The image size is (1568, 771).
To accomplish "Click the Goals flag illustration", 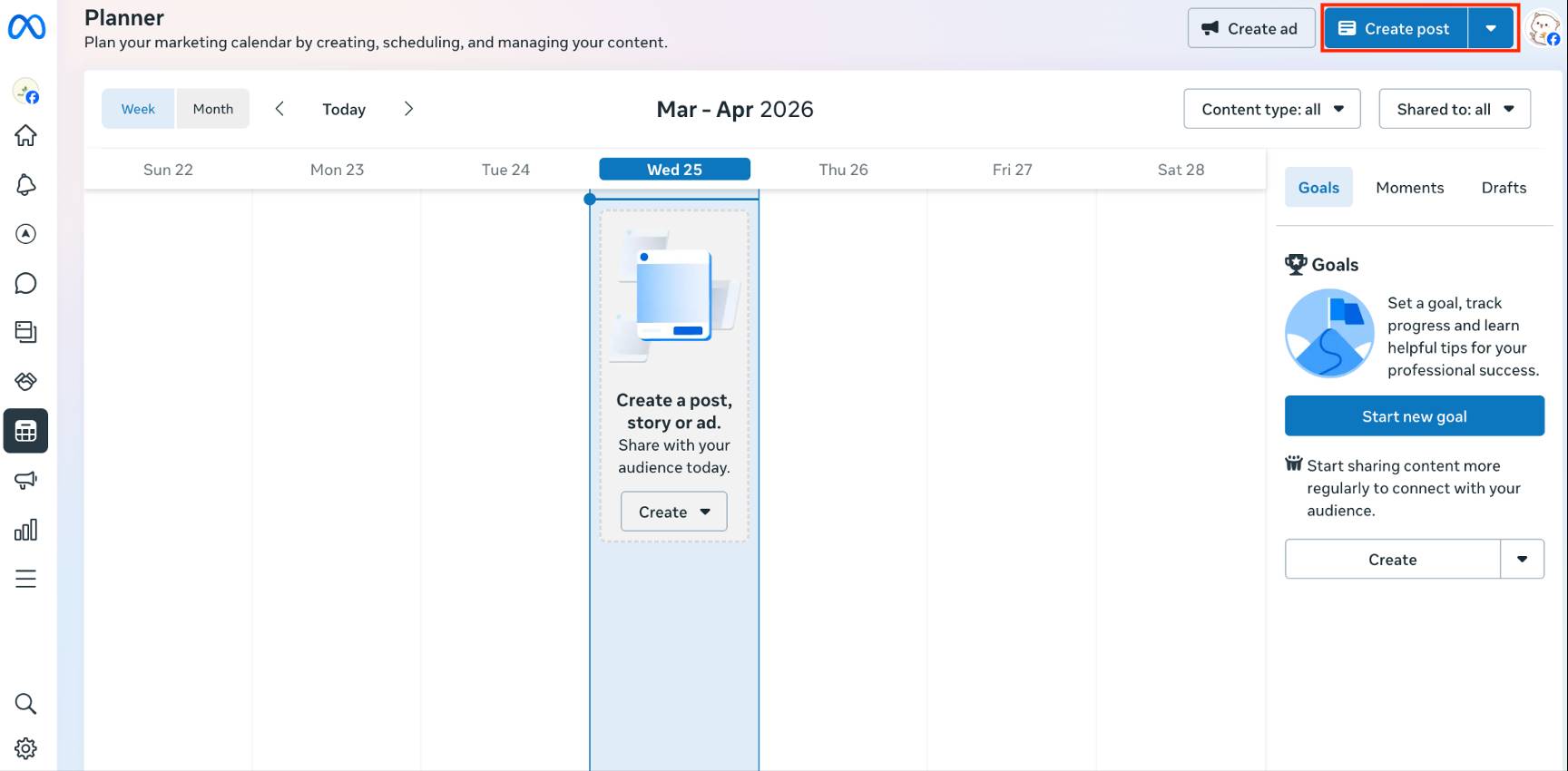I will (x=1329, y=333).
